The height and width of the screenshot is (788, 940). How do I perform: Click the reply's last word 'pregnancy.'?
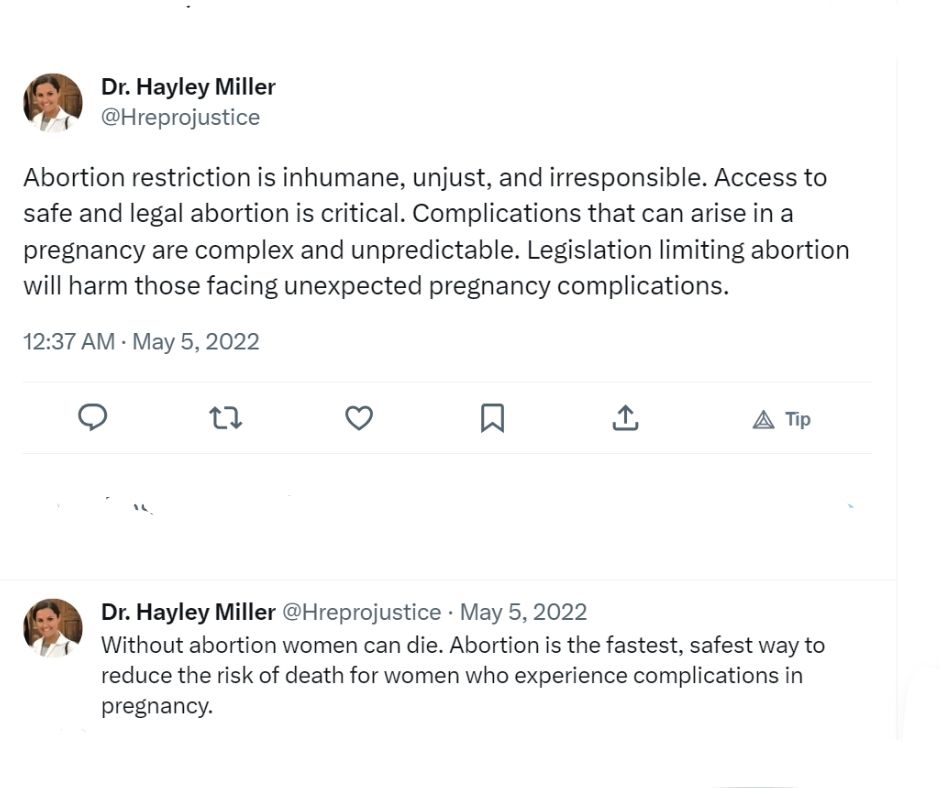[157, 706]
